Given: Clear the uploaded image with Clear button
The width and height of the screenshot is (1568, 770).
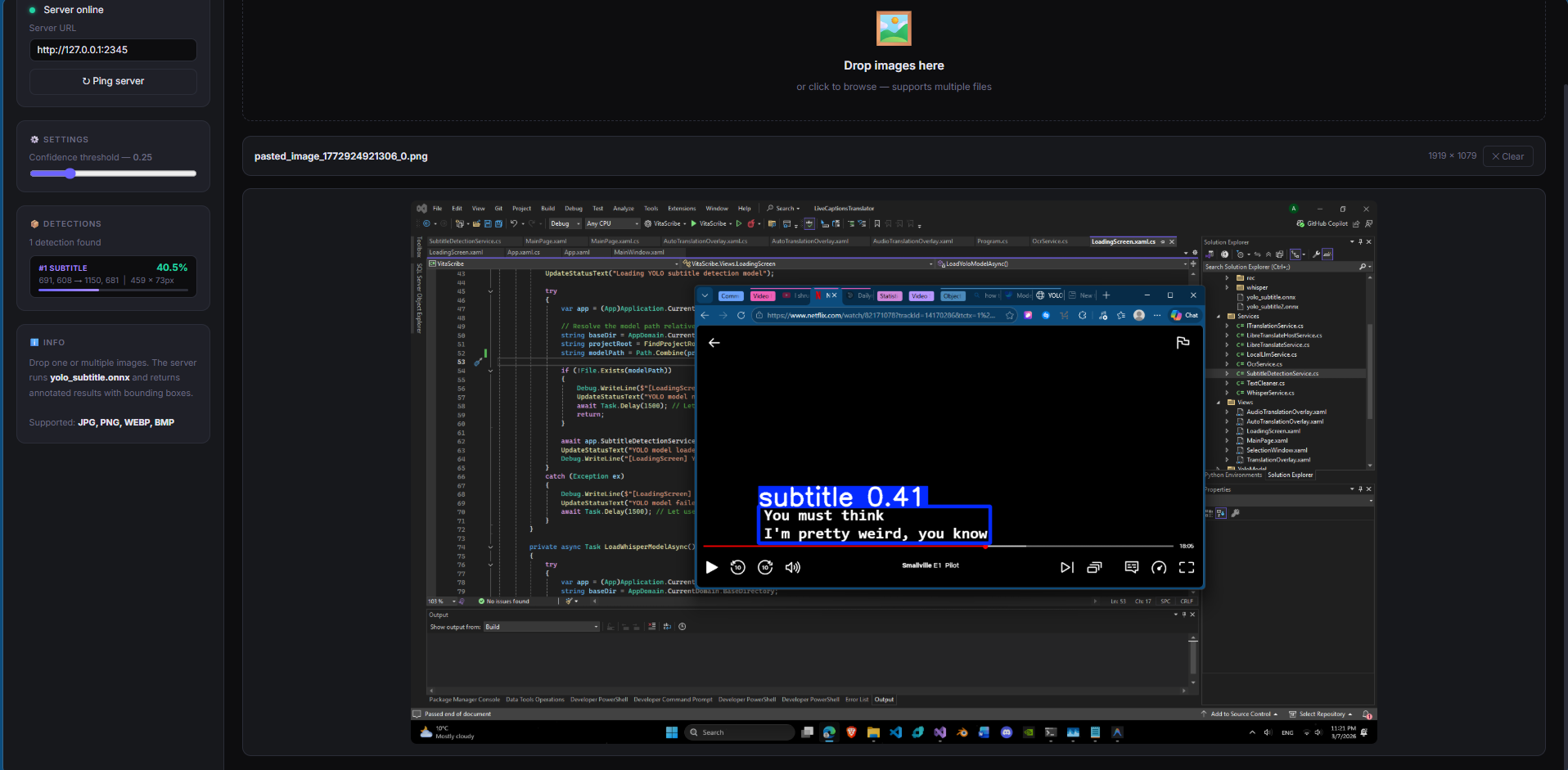Looking at the screenshot, I should (1507, 156).
